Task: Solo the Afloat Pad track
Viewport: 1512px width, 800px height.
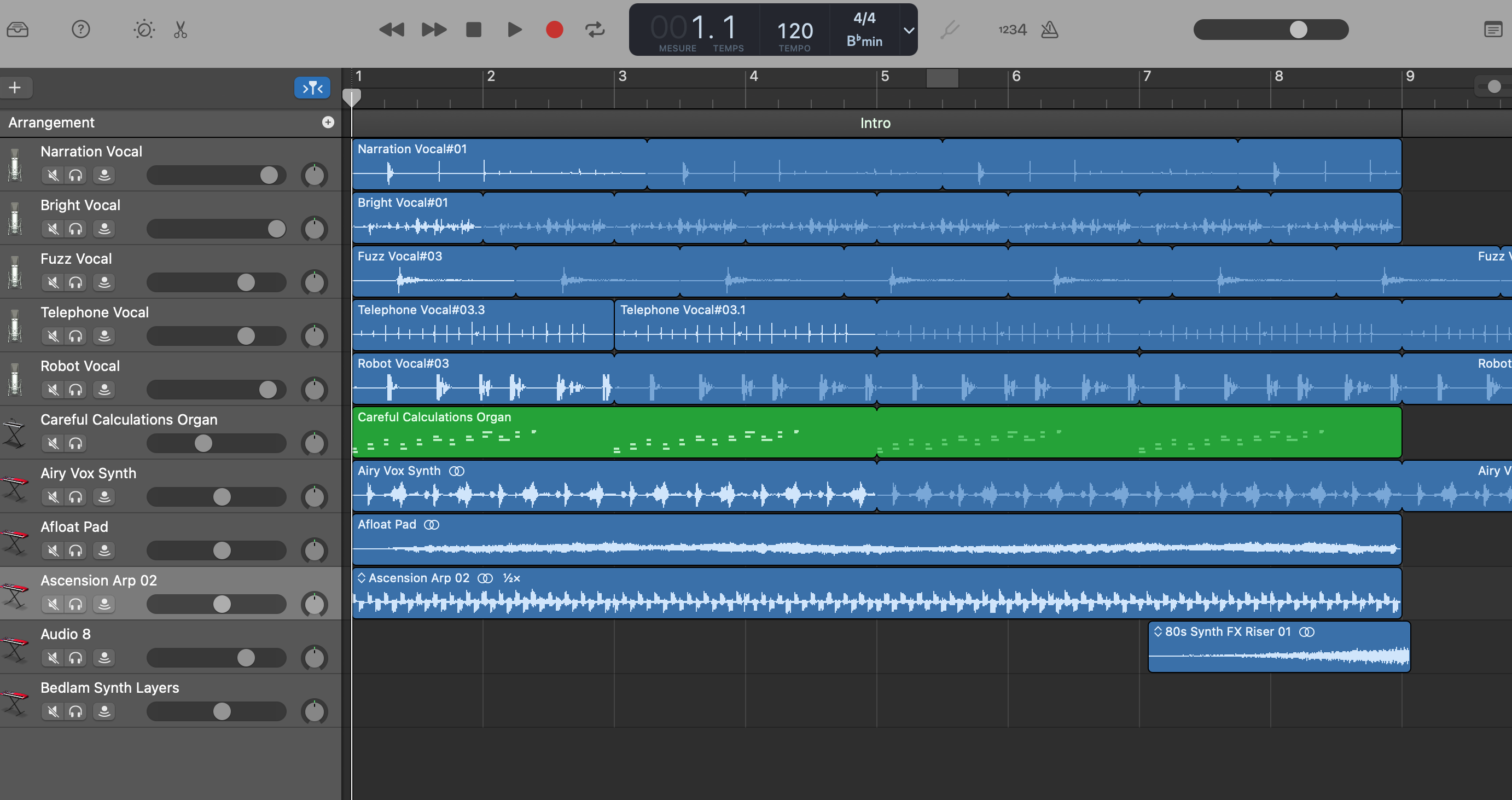Action: (75, 550)
